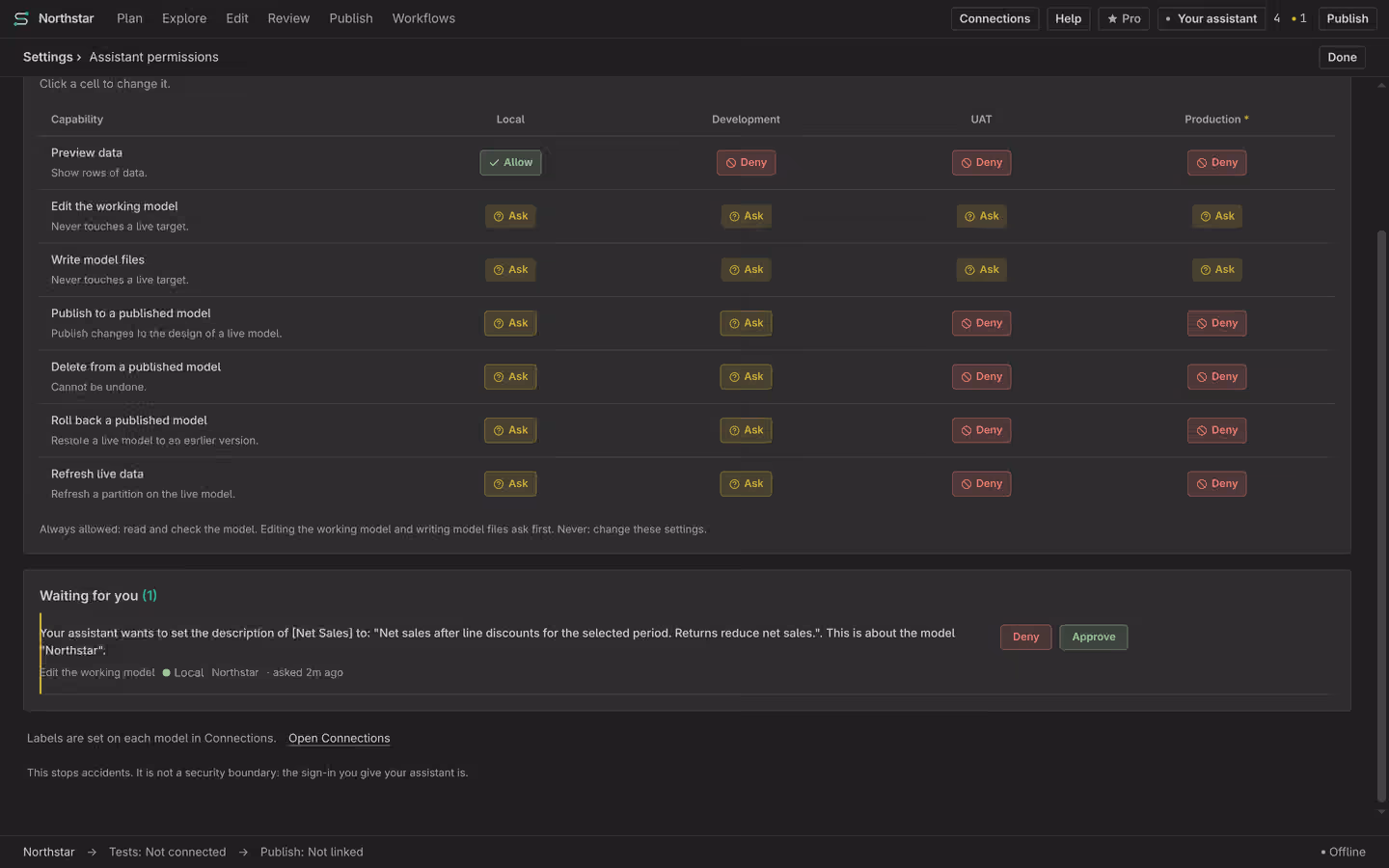1389x868 pixels.
Task: Go back to Settings breadcrumb
Action: pos(48,57)
